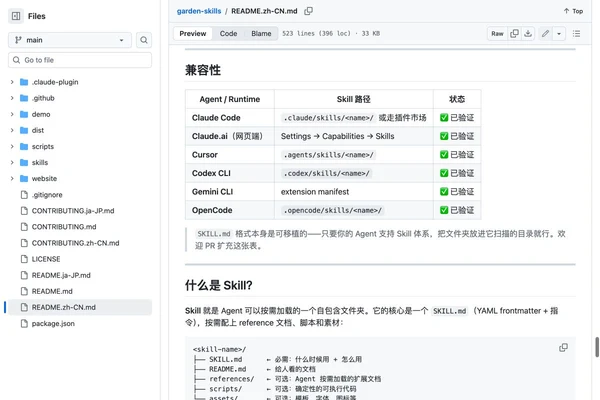Click the OpenCode table cell
Screen dimensions: 600x400
pyautogui.click(x=230, y=210)
